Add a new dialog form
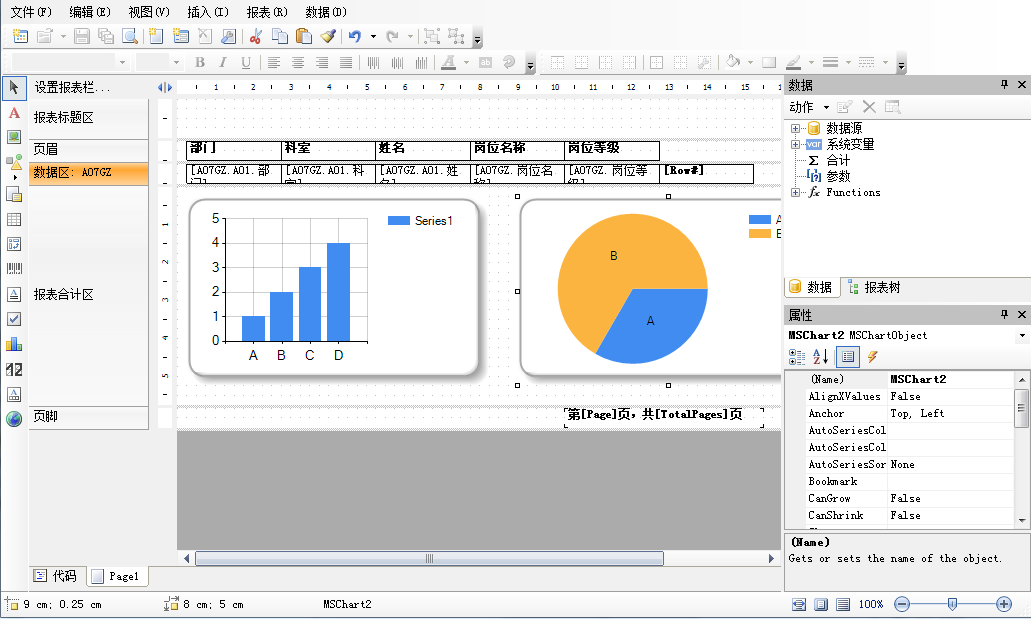 [180, 36]
